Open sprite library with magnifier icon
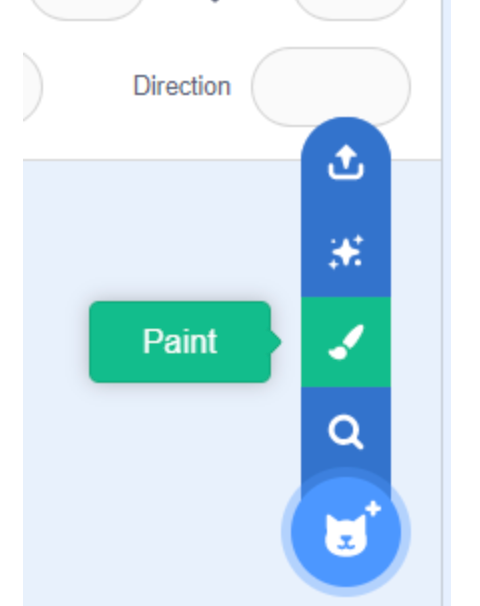This screenshot has width=480, height=606. pos(346,432)
